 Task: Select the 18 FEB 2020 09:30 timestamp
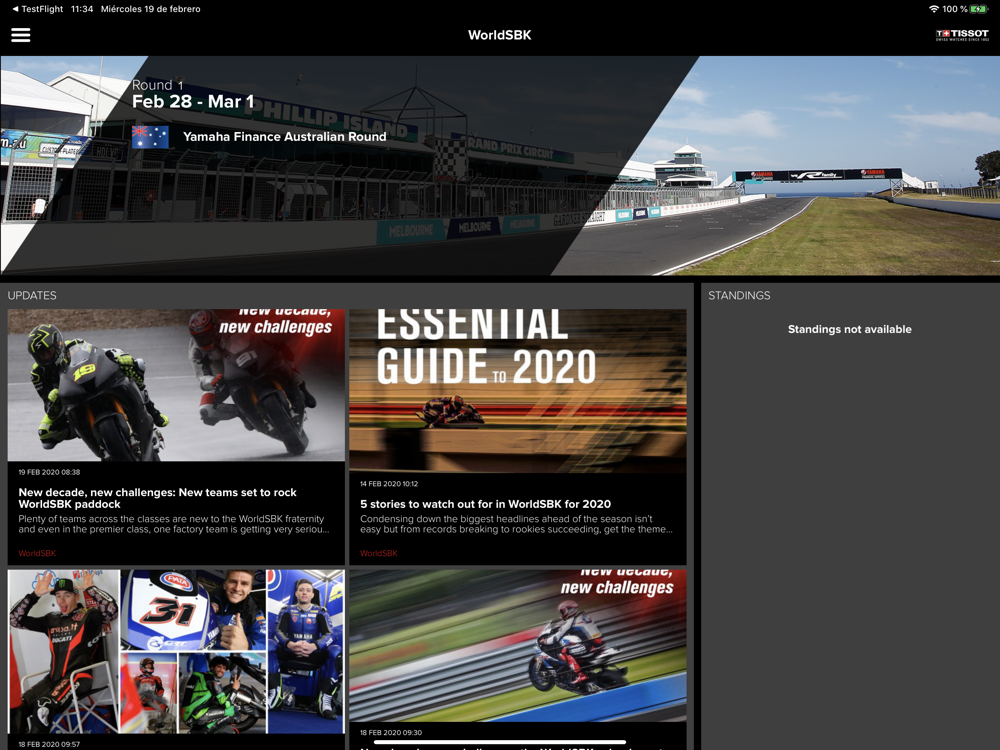click(391, 733)
